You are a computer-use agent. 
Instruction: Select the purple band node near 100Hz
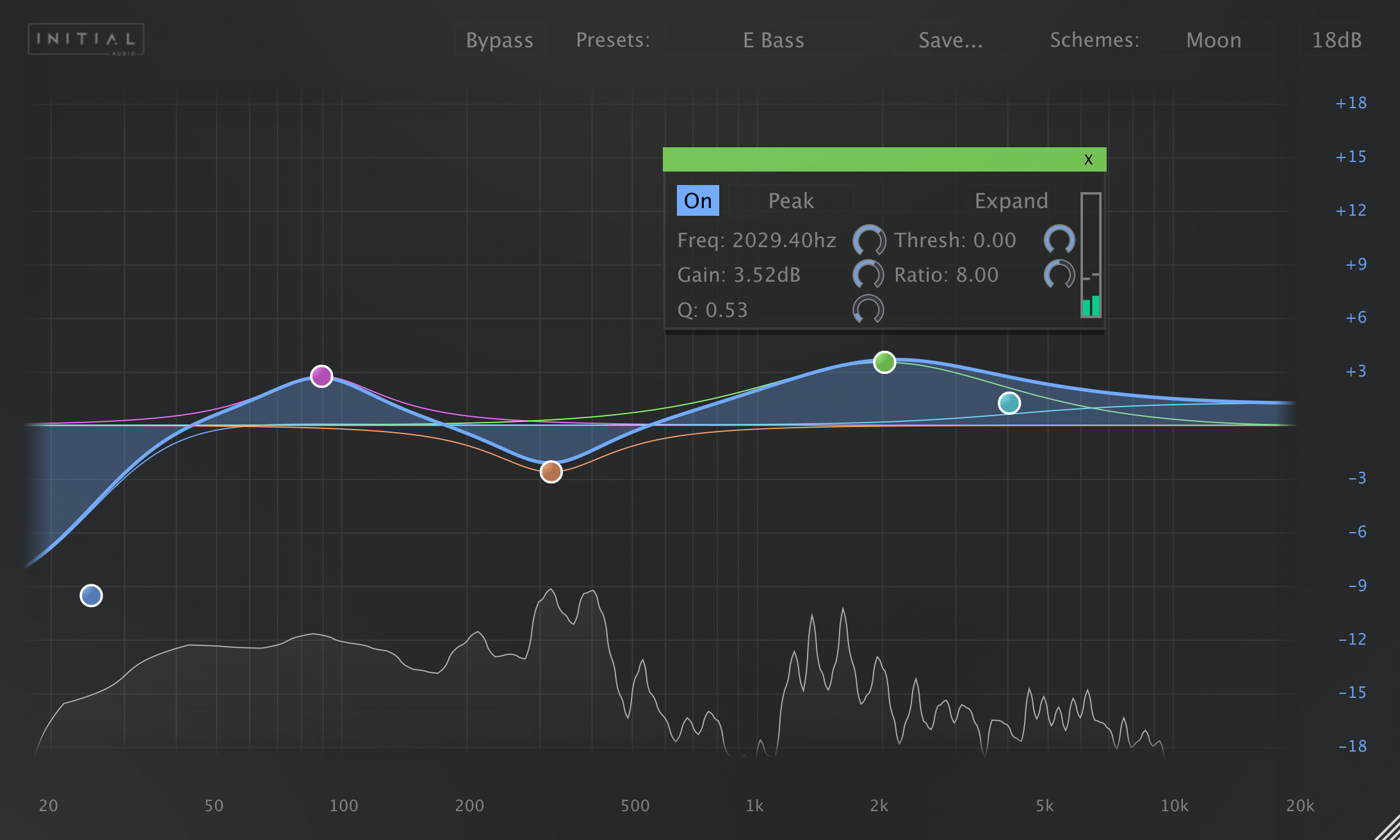pyautogui.click(x=321, y=376)
